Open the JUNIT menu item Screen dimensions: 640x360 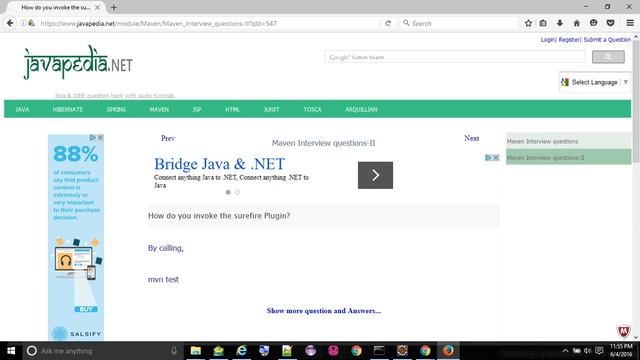tap(271, 109)
